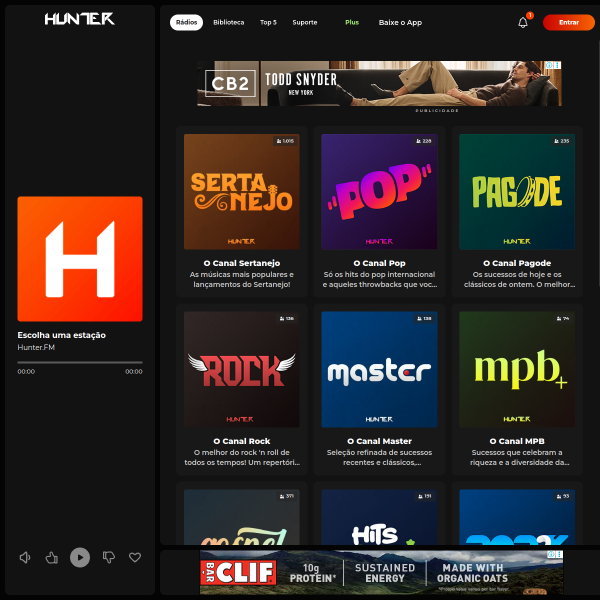Like the song with thumbs-up icon
600x600 pixels.
(52, 558)
